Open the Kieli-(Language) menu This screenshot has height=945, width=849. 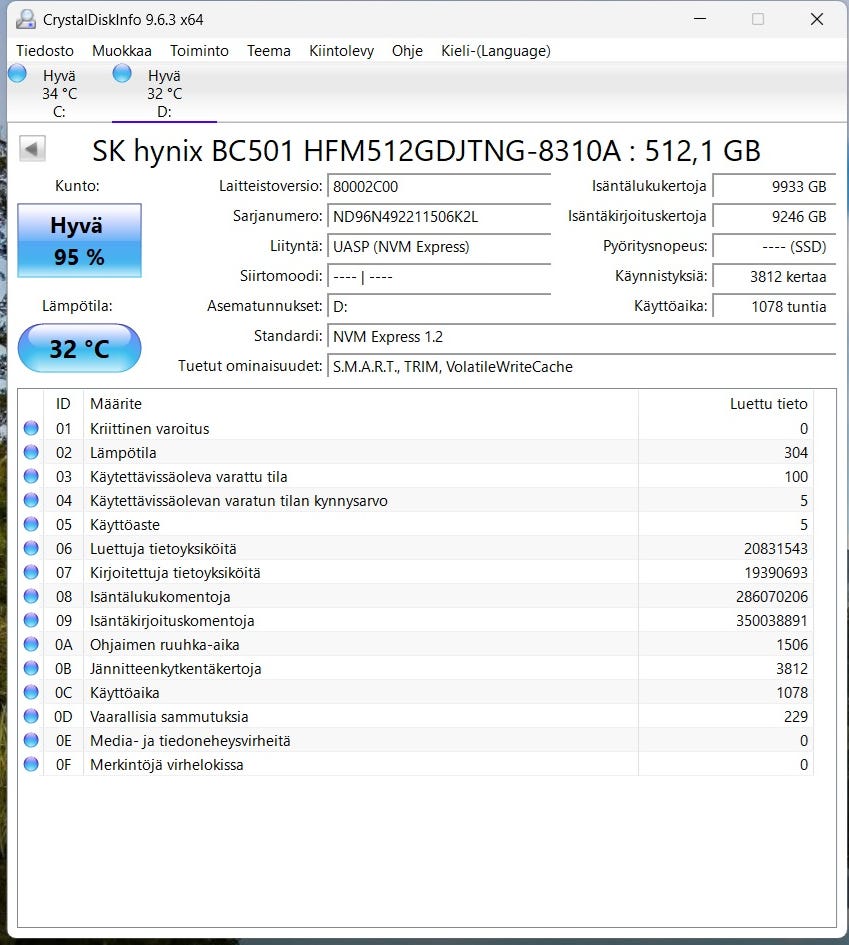click(x=496, y=51)
